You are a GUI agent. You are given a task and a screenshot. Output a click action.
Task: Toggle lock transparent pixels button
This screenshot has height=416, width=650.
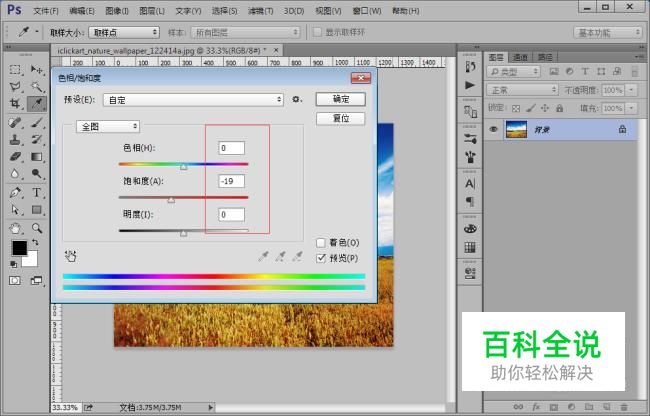click(516, 109)
